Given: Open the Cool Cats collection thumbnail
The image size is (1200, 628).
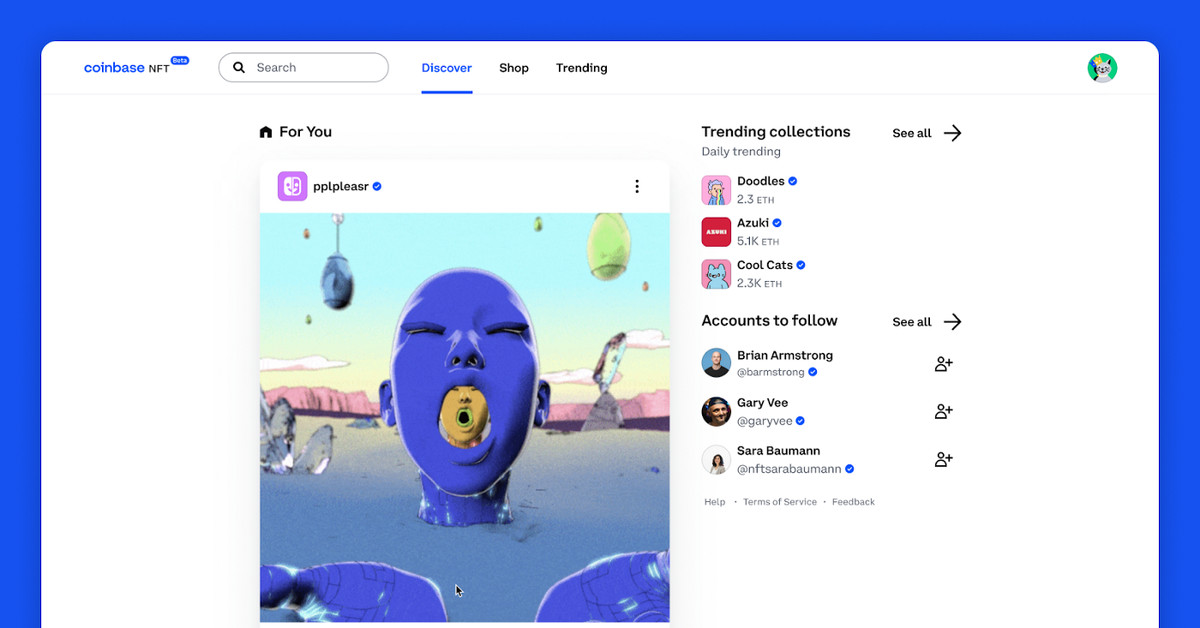Looking at the screenshot, I should click(716, 274).
